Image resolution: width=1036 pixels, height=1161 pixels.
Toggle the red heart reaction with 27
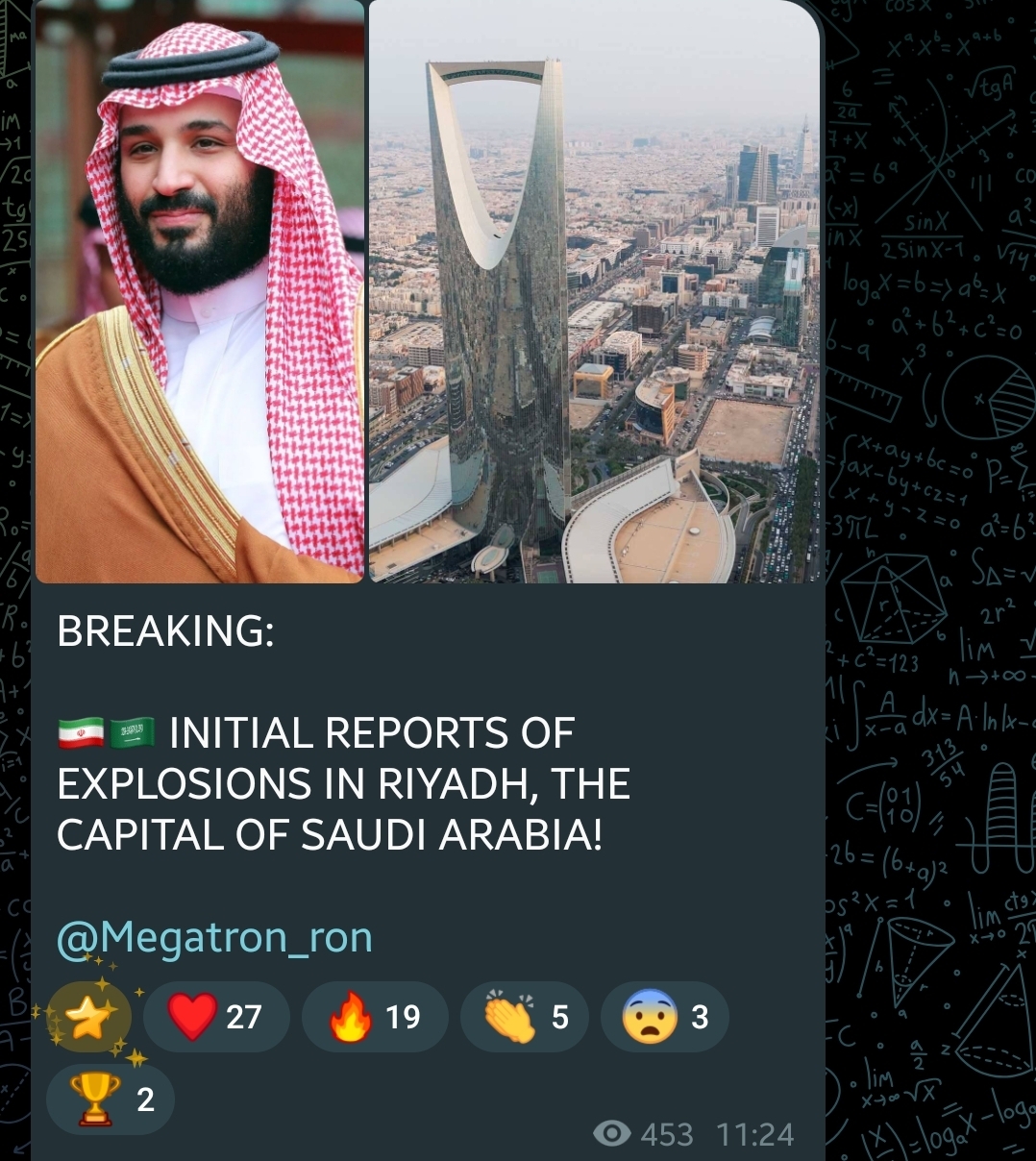(216, 1017)
